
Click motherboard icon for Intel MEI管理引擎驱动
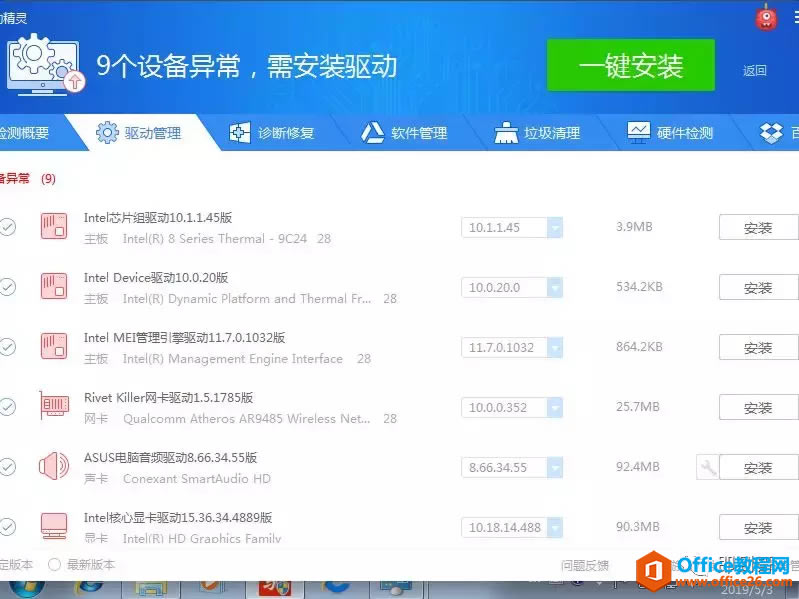click(x=54, y=346)
